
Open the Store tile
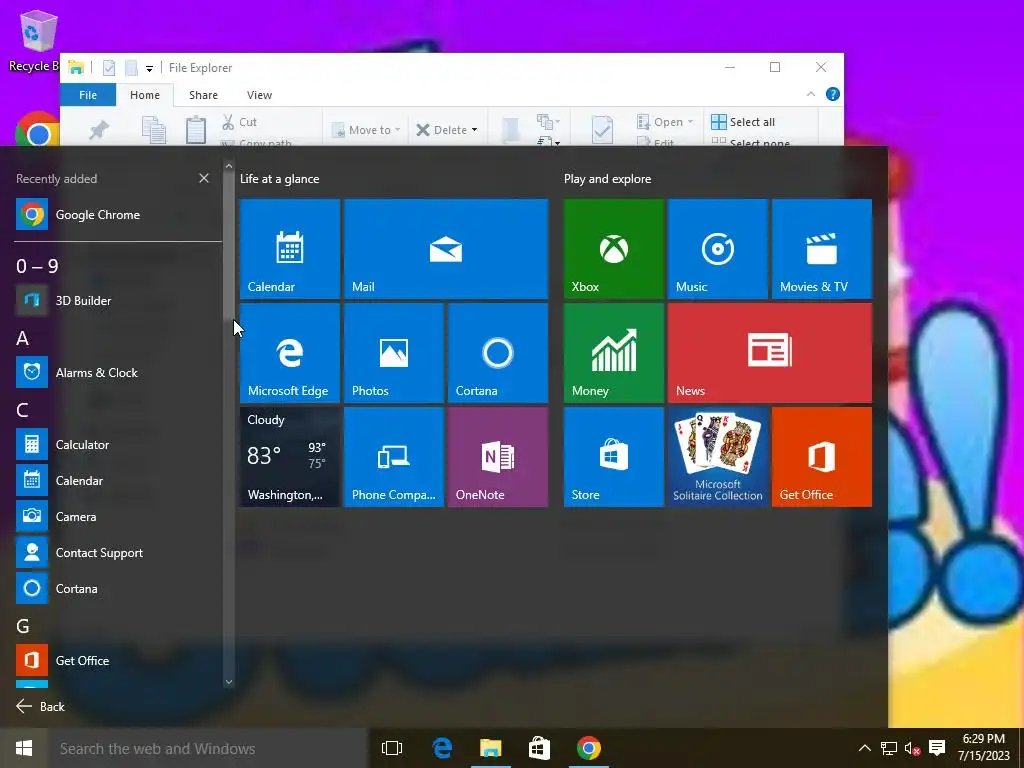click(x=614, y=457)
